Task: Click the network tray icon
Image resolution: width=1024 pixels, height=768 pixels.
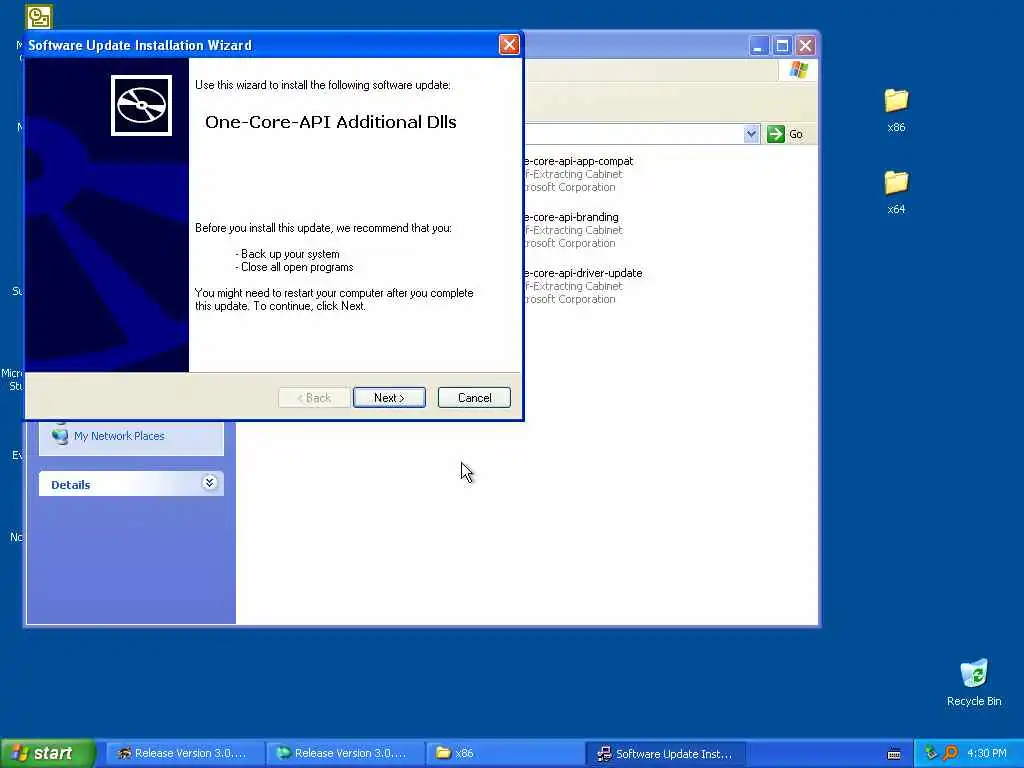Action: [x=931, y=753]
